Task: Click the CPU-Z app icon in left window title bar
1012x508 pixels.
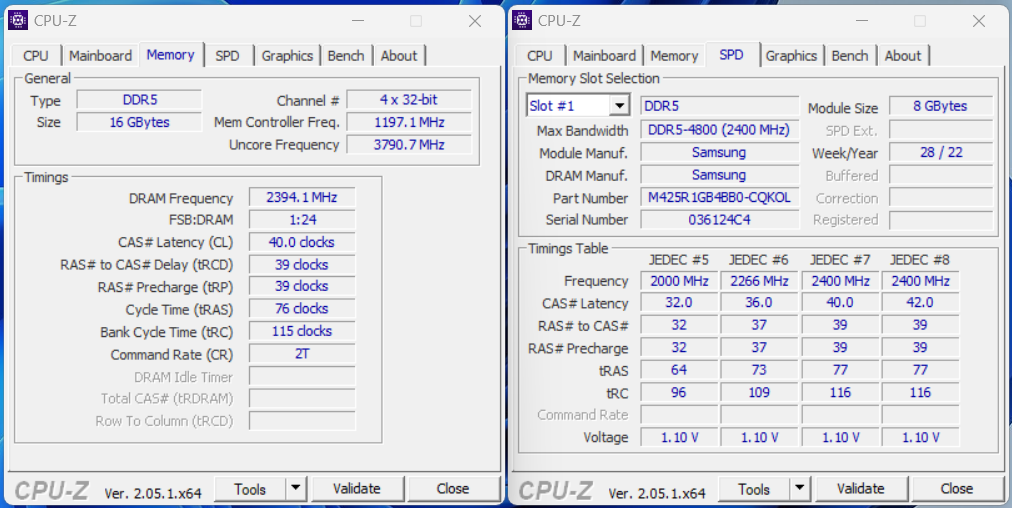Action: tap(18, 21)
